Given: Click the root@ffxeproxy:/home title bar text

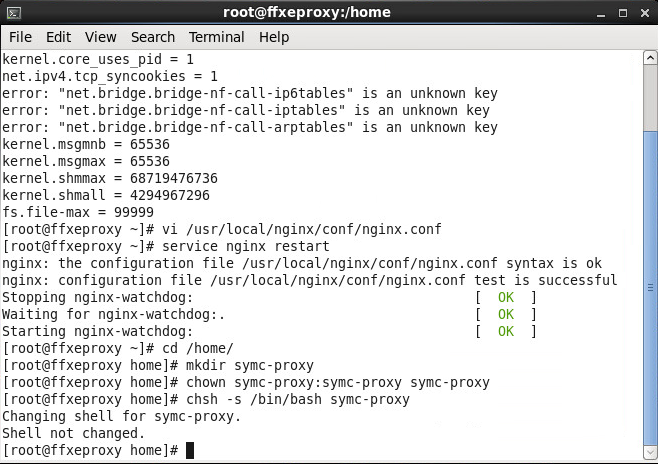Looking at the screenshot, I should pos(307,12).
